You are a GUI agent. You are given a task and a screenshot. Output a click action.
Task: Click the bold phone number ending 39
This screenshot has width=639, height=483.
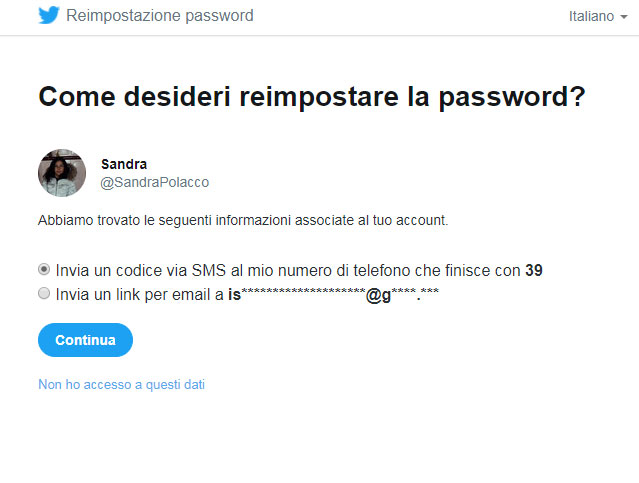[x=534, y=270]
